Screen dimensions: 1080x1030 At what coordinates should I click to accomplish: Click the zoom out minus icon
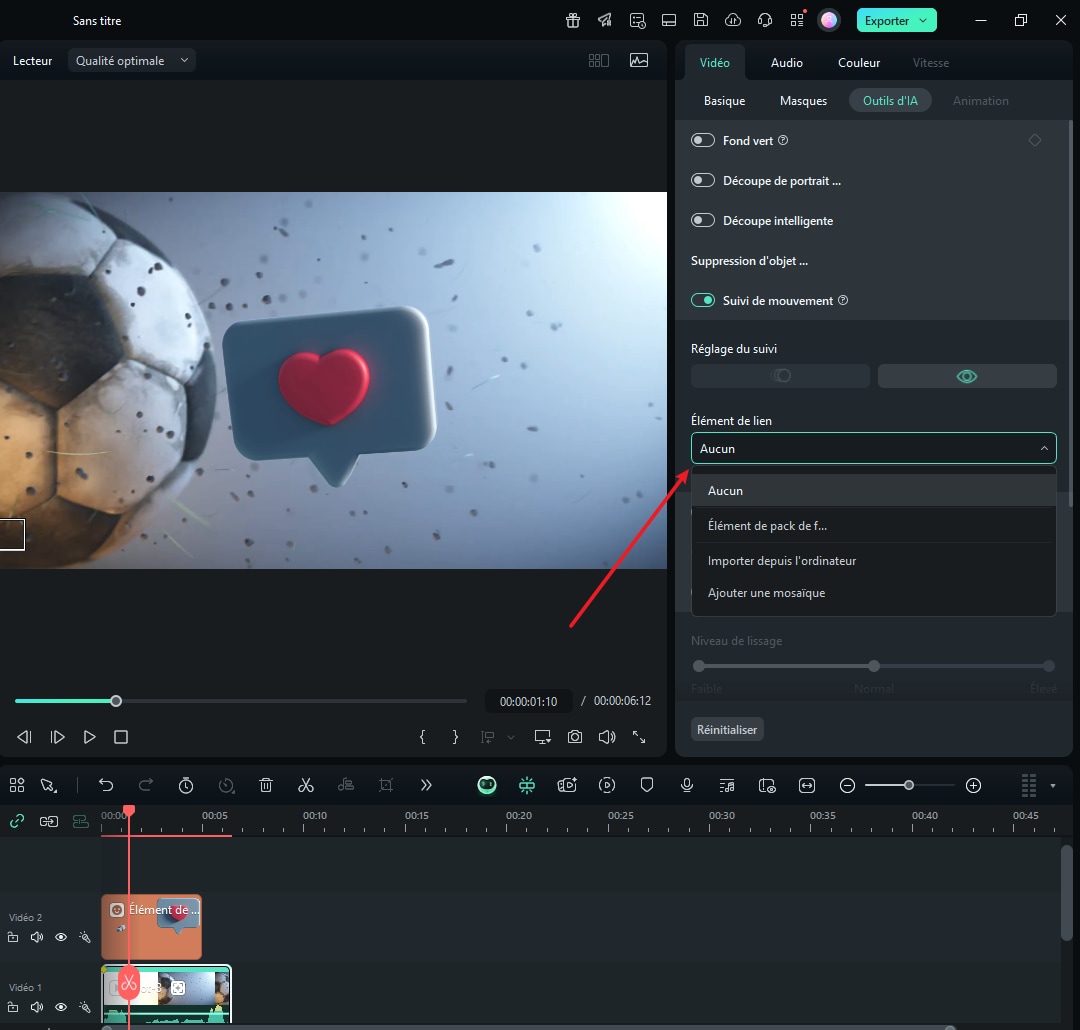coord(848,785)
